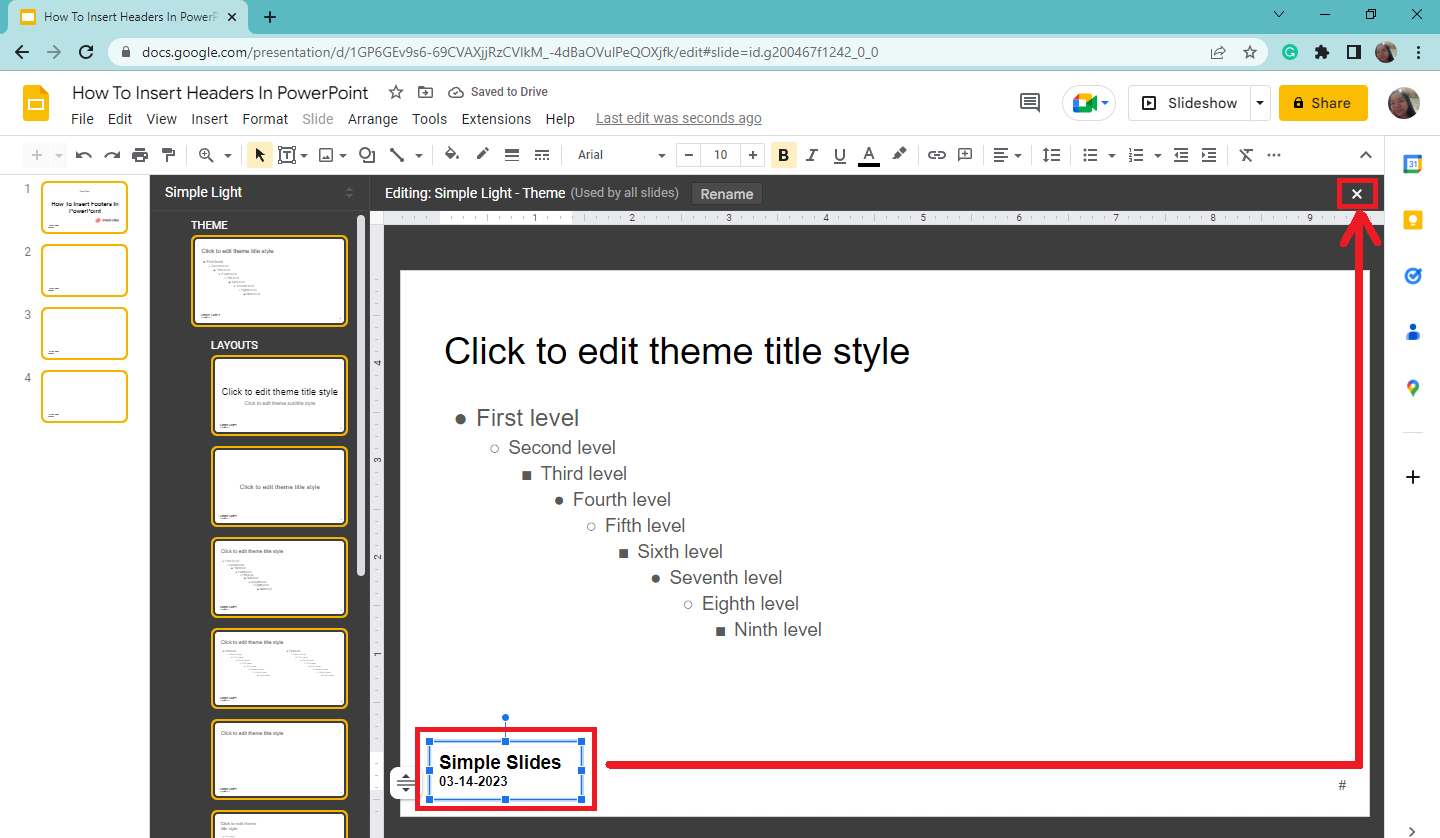The height and width of the screenshot is (838, 1440).
Task: Open Google Calendar from the side panel
Action: coord(1412,163)
